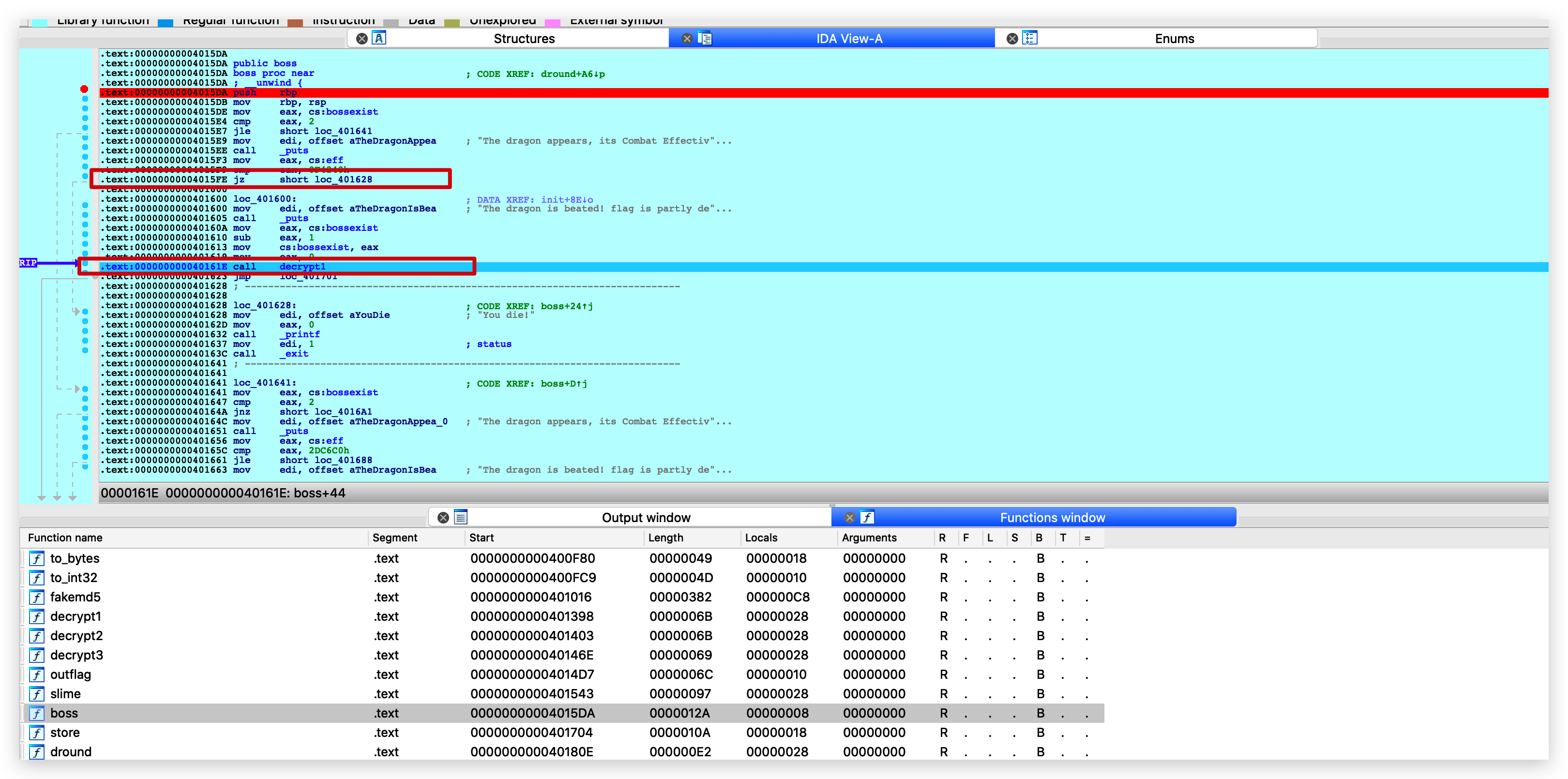Sort functions by Function name column
This screenshot has width=1568, height=779.
point(65,538)
